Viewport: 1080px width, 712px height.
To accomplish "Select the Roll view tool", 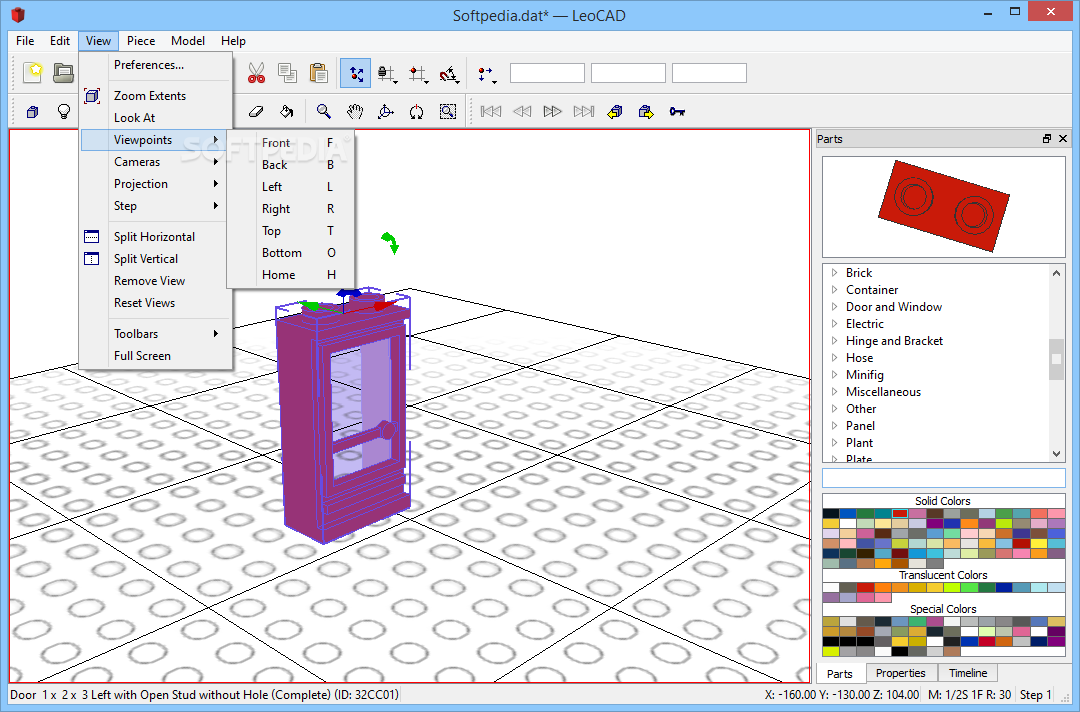I will [417, 112].
